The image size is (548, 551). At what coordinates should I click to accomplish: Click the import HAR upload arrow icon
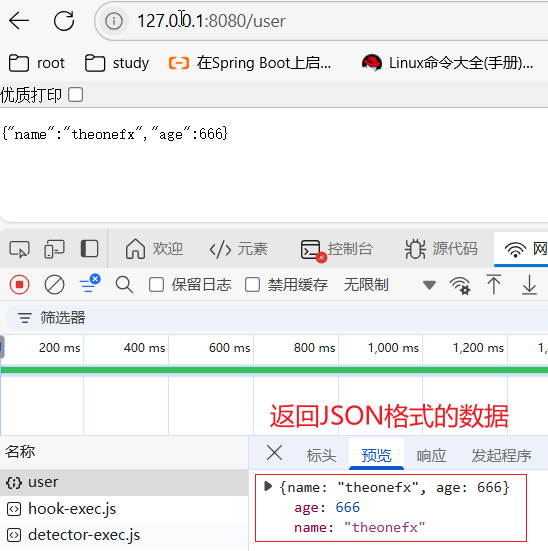(494, 284)
